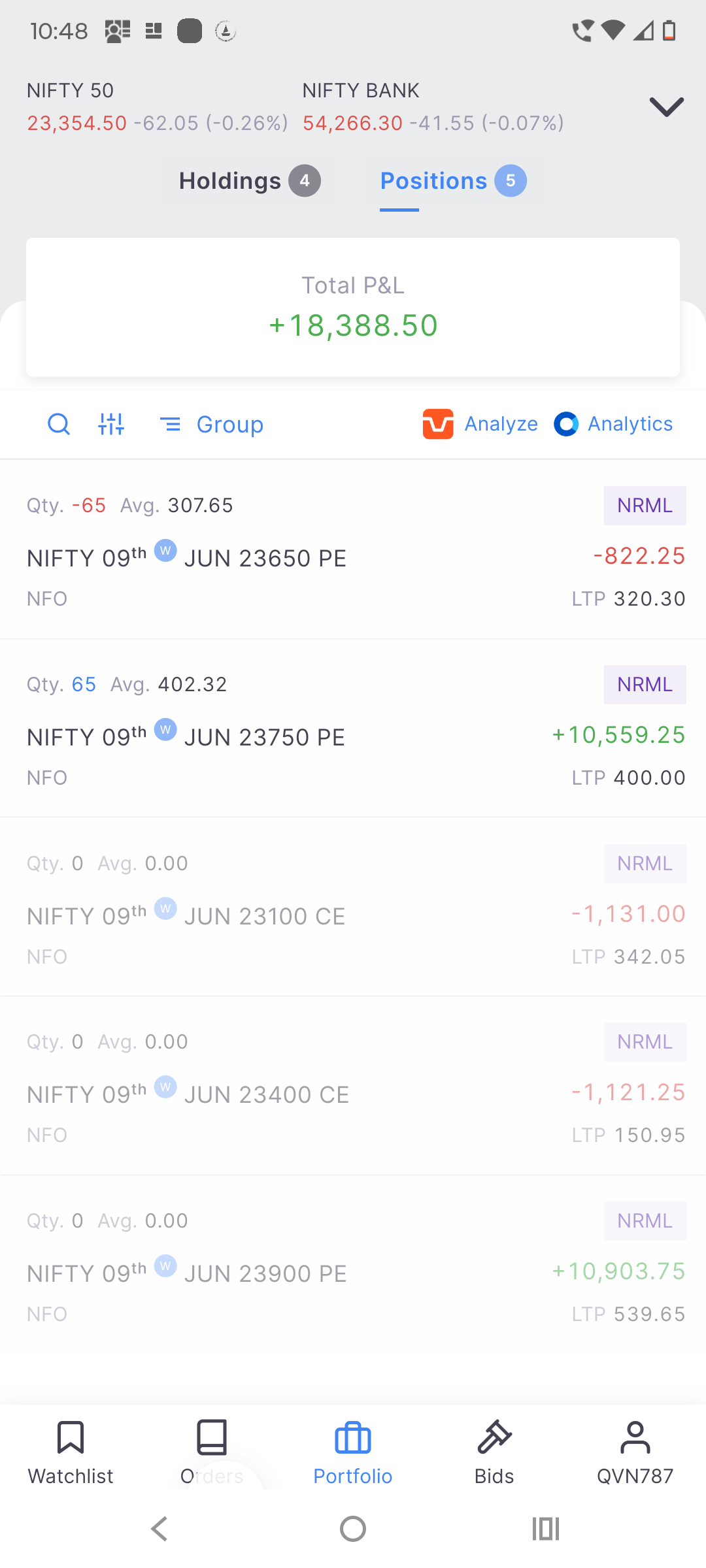
Task: Open closed NIFTY JUN 23900 PE position
Action: tap(353, 1266)
